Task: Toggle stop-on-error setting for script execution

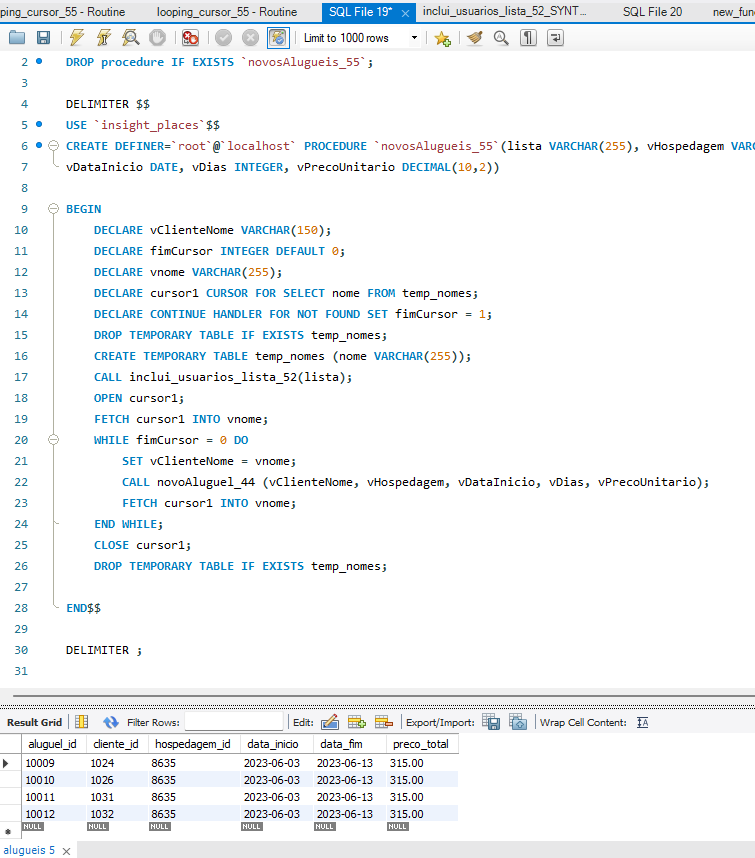Action: pos(190,38)
